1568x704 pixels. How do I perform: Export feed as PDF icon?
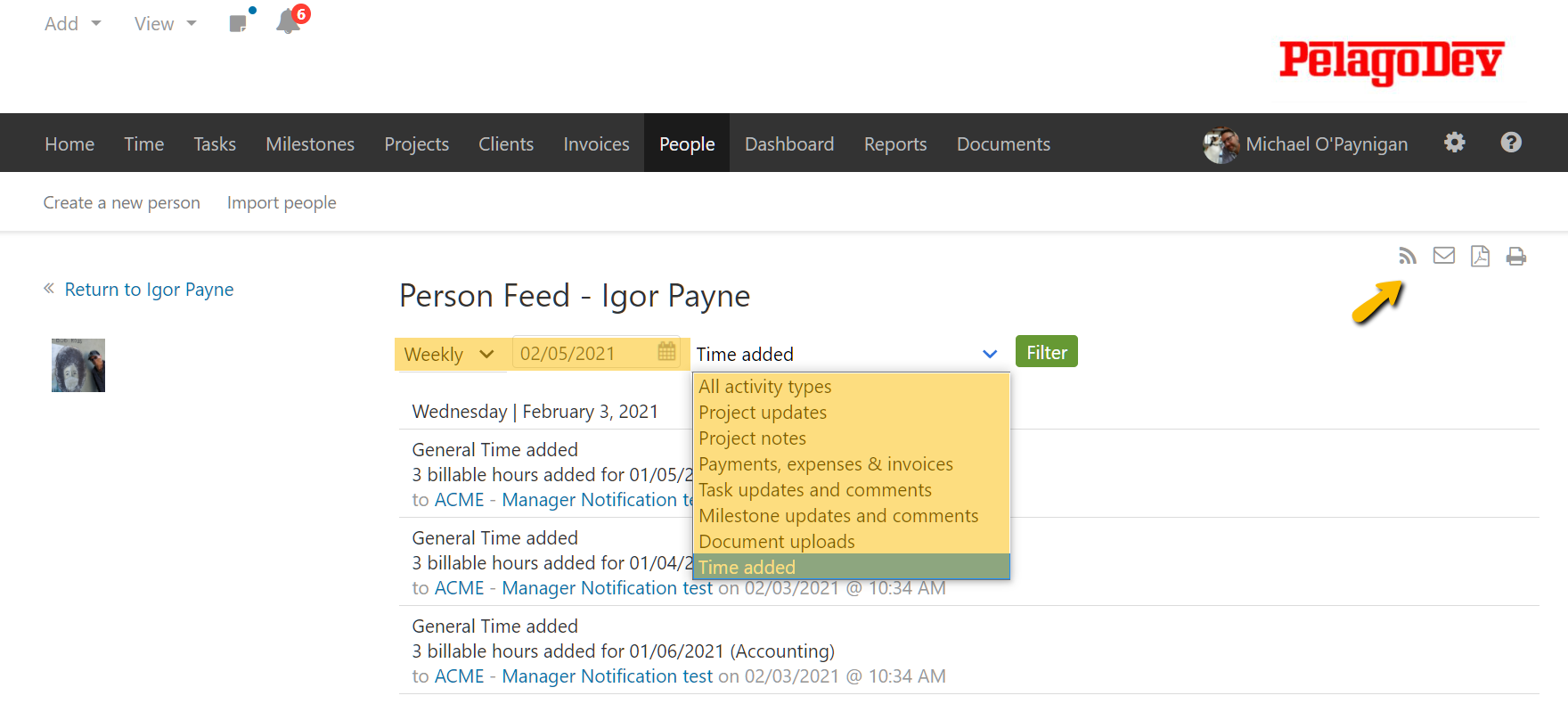click(x=1480, y=257)
